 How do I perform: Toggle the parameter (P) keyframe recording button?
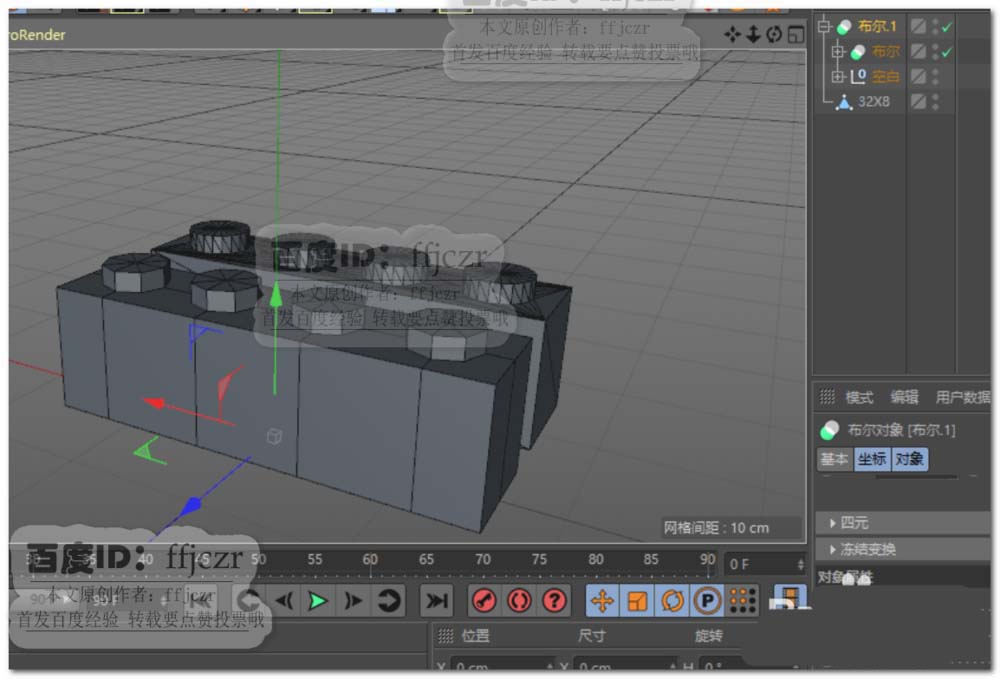707,601
